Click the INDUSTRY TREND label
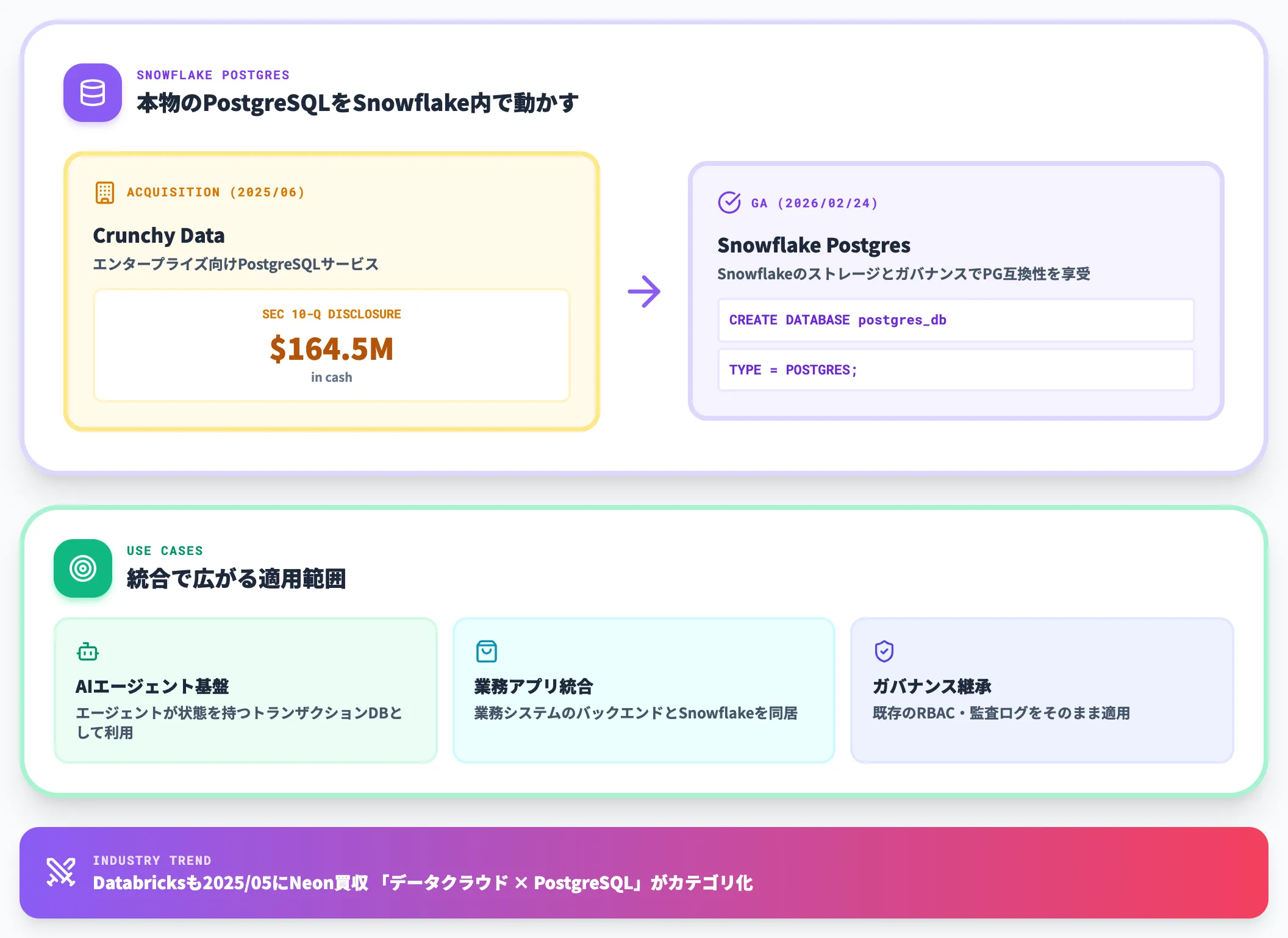The image size is (1288, 938). tap(152, 861)
